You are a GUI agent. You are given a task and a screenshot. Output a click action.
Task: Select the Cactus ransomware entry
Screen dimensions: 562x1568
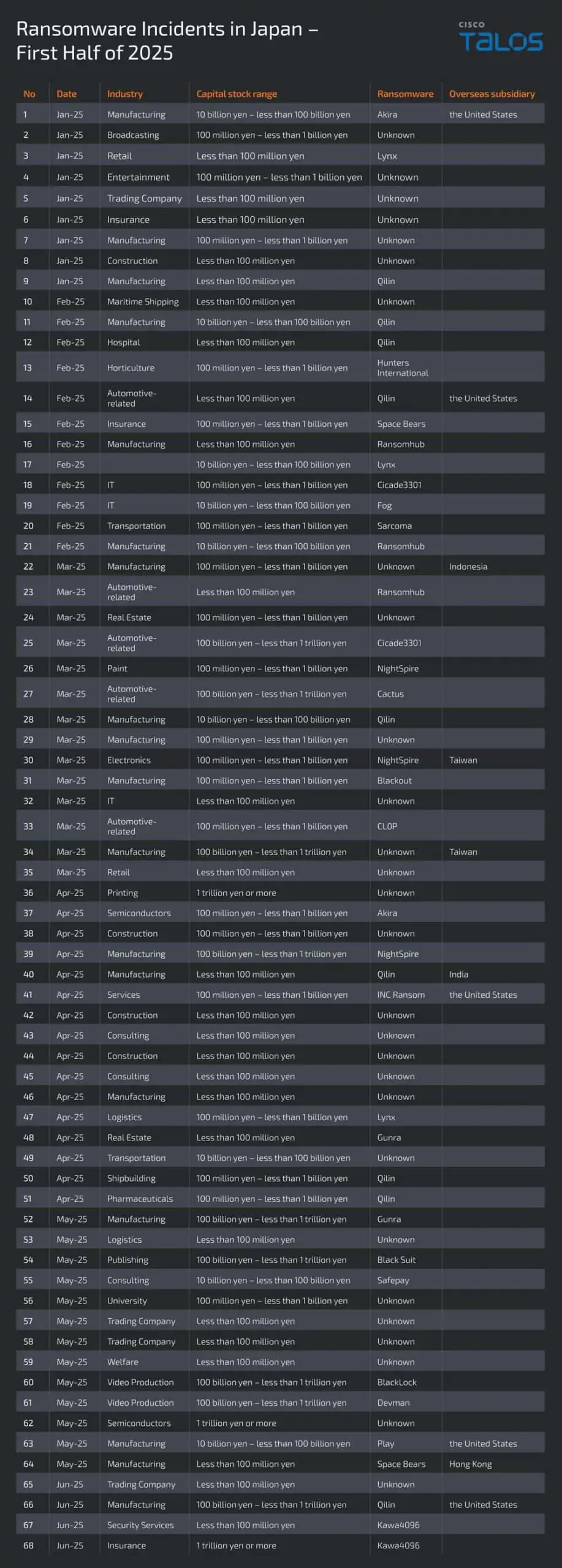[390, 694]
